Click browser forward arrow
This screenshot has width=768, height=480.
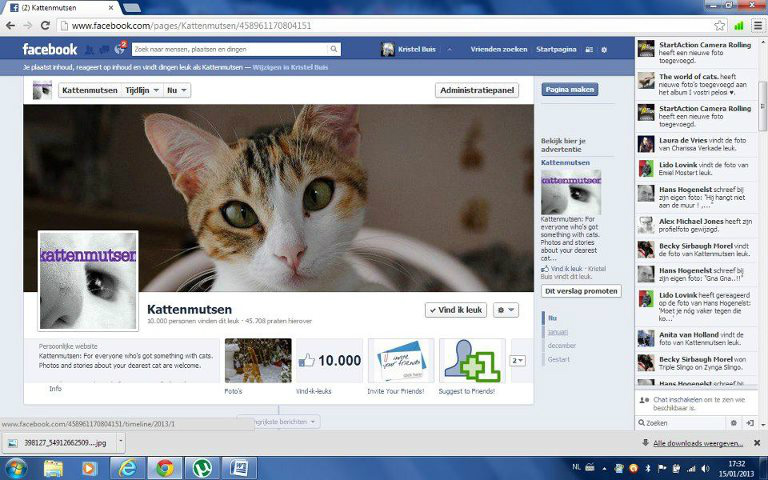pos(28,25)
